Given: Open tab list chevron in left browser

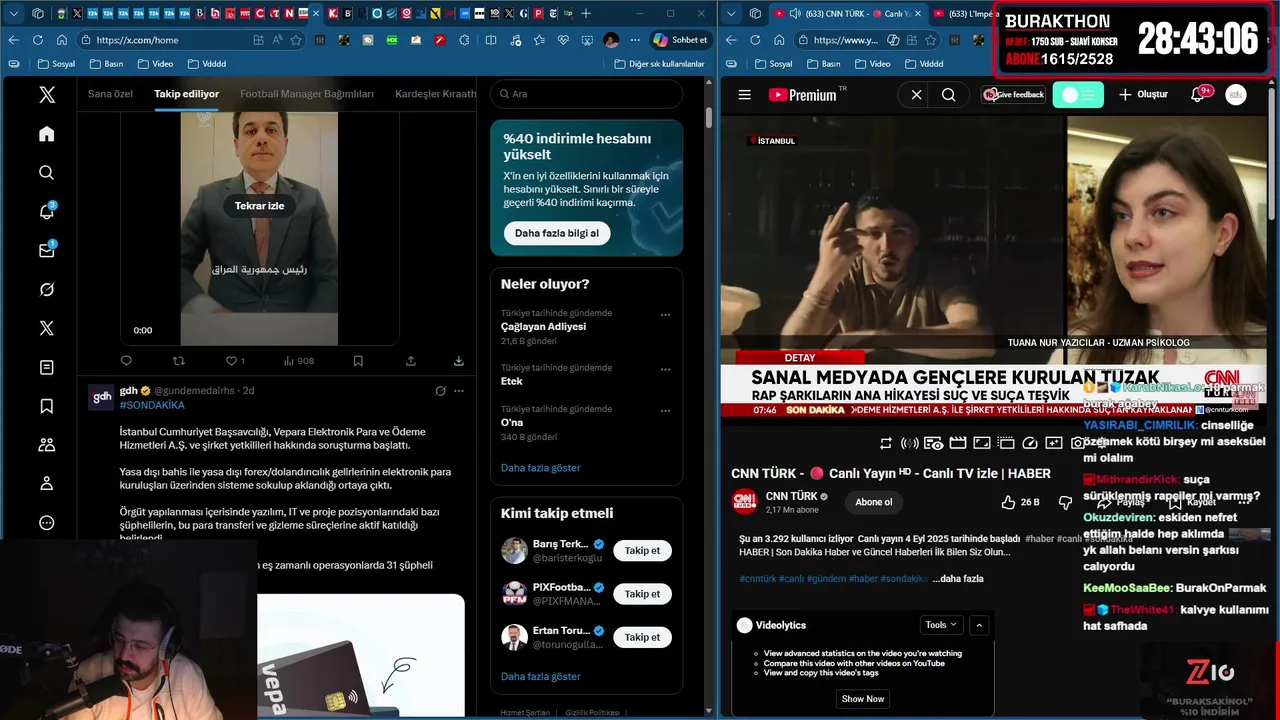Looking at the screenshot, I should (13, 13).
